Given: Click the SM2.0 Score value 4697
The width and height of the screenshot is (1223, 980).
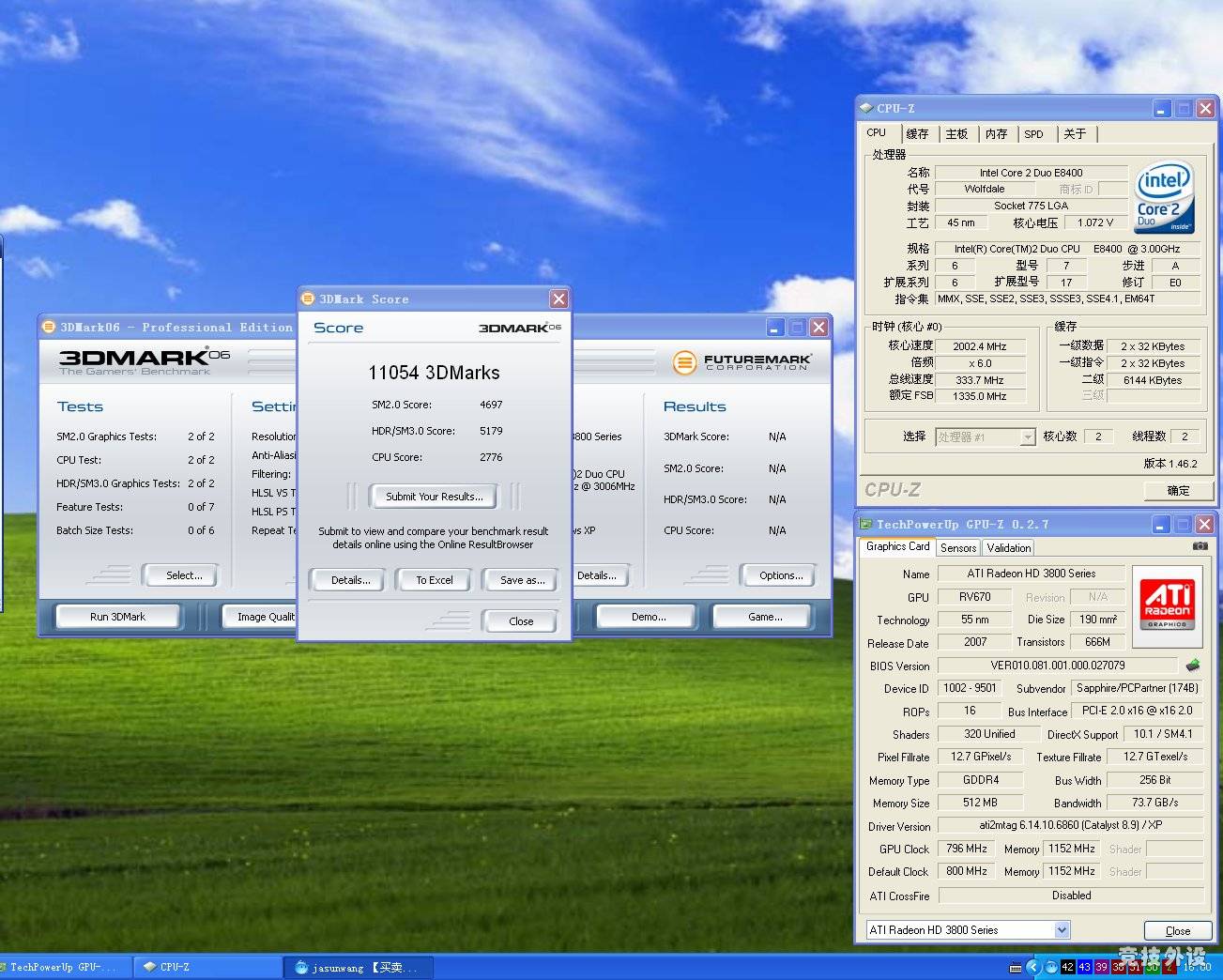Looking at the screenshot, I should click(491, 405).
